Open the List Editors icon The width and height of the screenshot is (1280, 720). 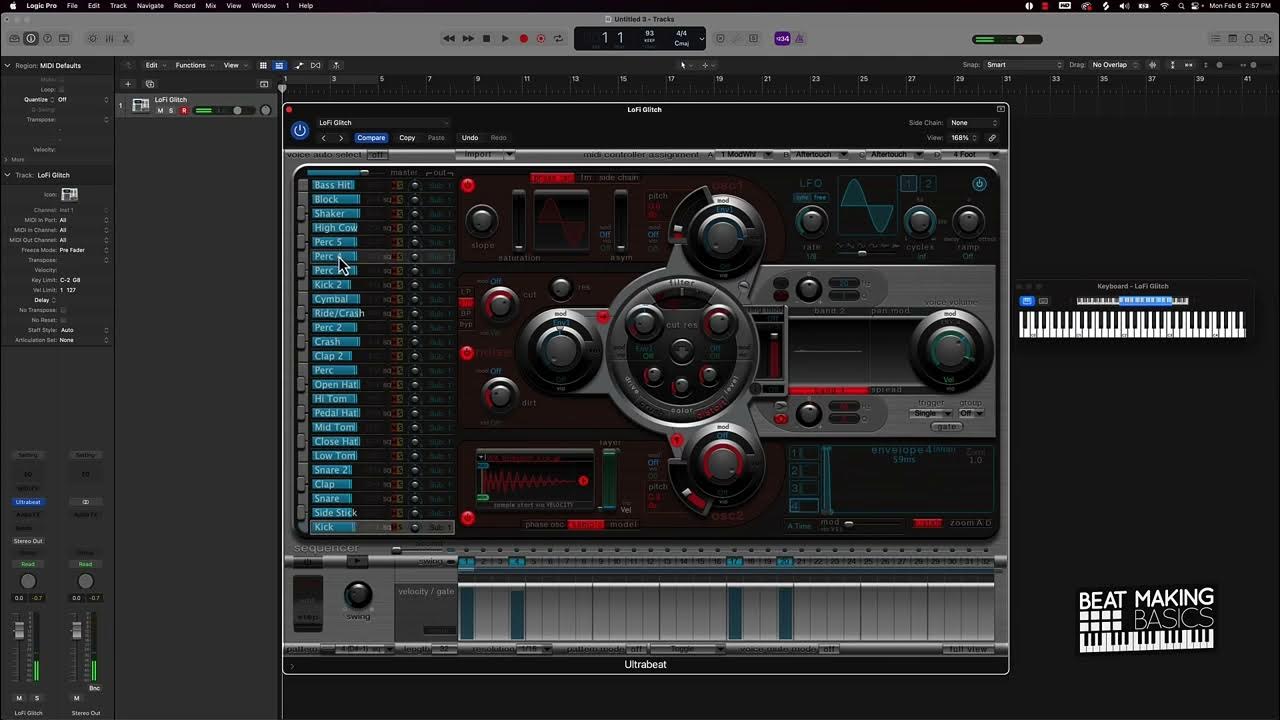click(x=1215, y=39)
